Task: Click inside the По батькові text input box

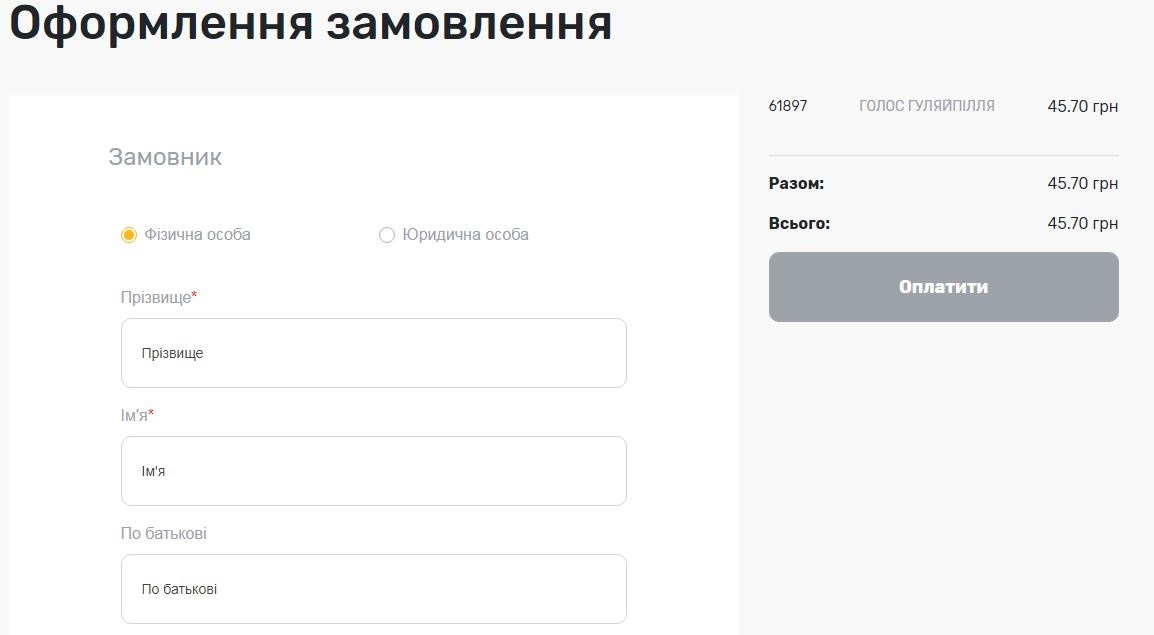Action: click(x=373, y=589)
